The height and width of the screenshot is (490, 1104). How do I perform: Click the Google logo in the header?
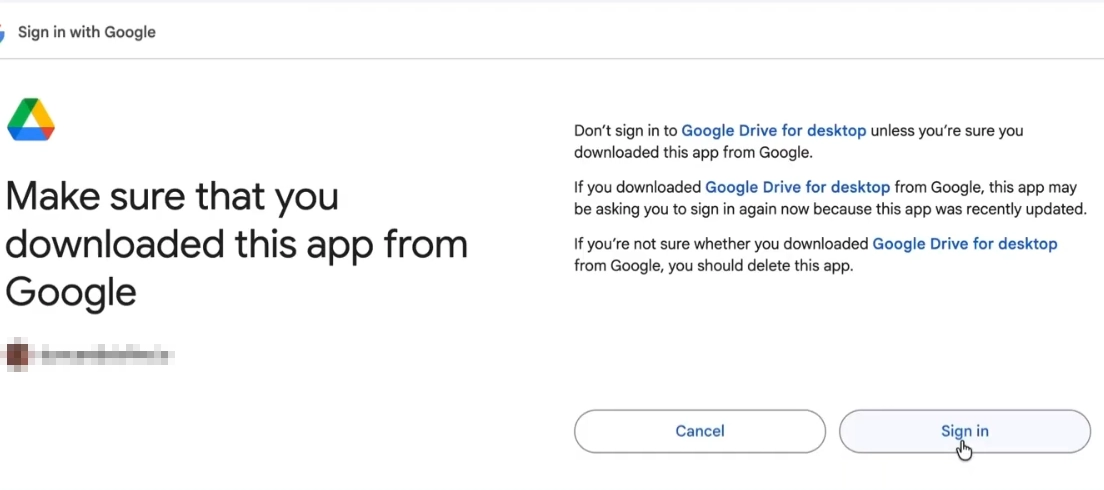pos(2,32)
